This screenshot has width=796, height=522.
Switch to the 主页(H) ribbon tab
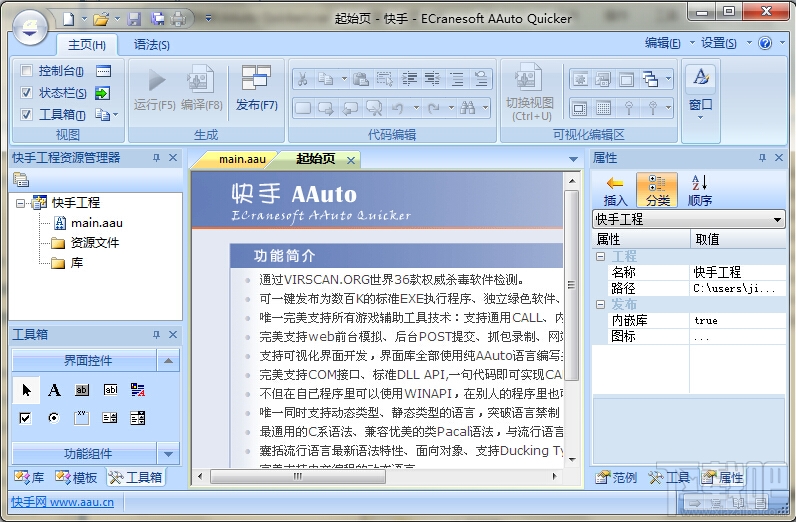tap(87, 45)
